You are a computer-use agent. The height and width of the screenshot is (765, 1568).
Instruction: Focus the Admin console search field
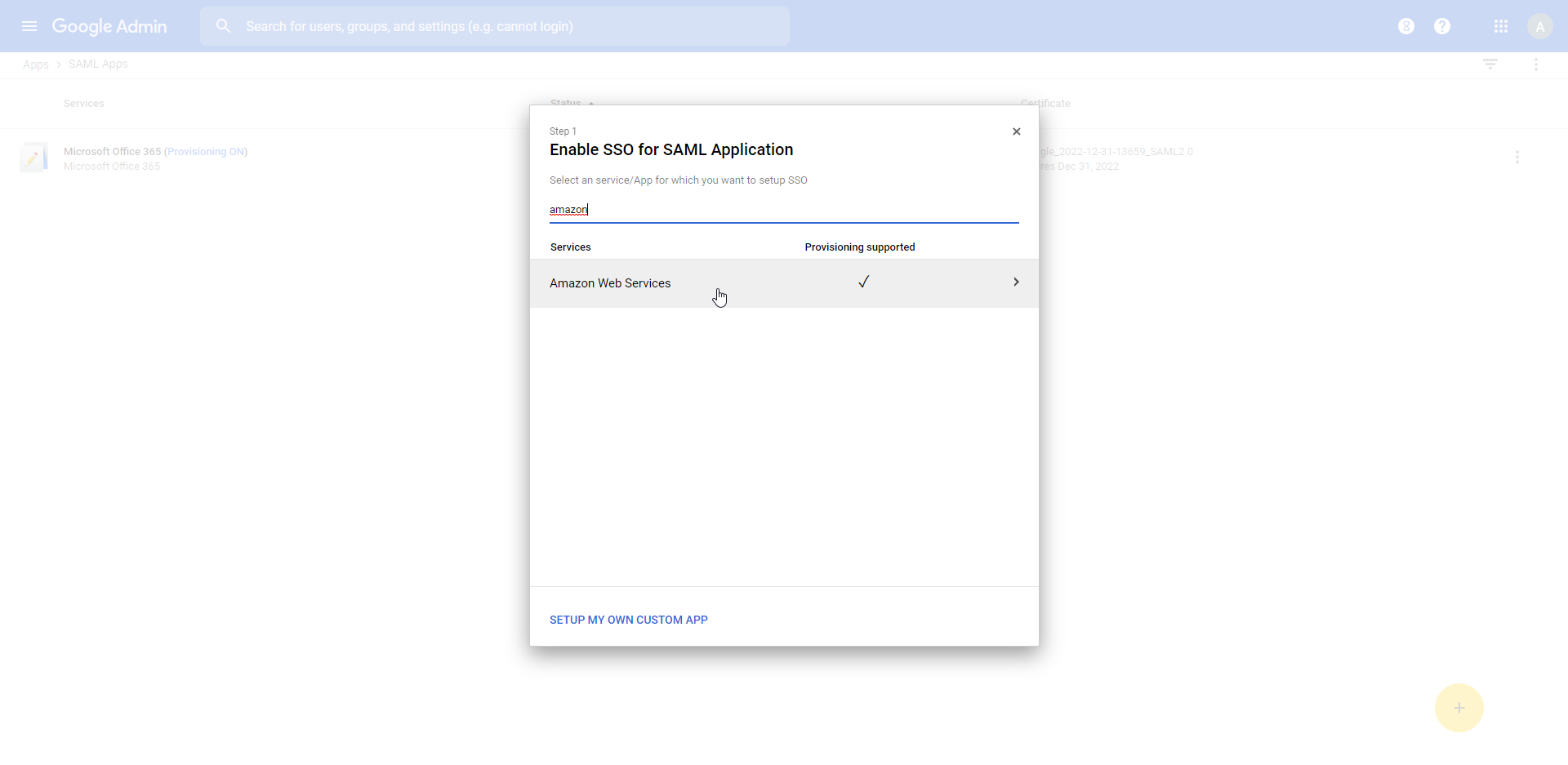[x=494, y=26]
